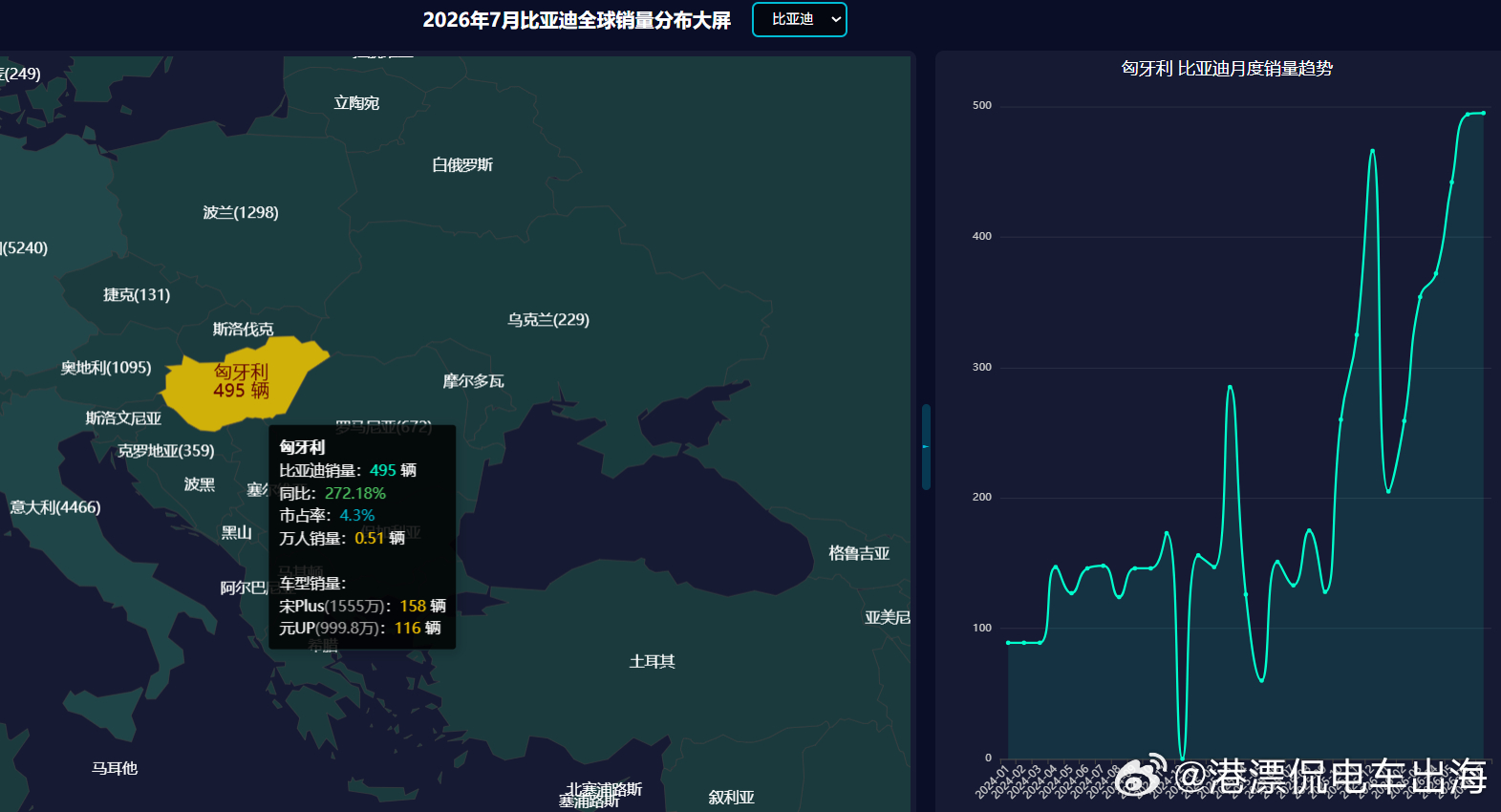Viewport: 1501px width, 812px height.
Task: Click the 400 y-axis label
Action: (982, 236)
